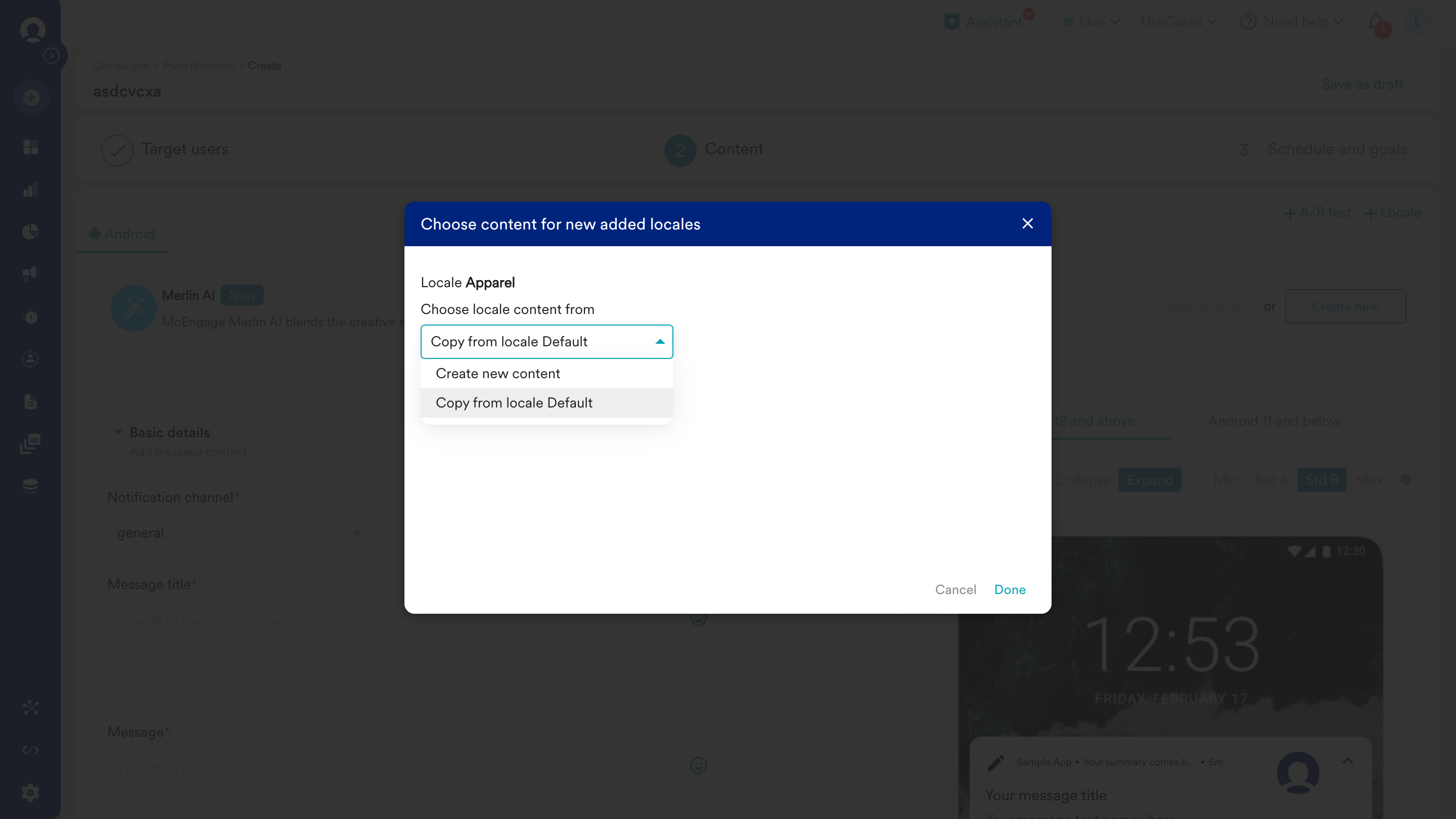Select the Std B preview size
Screen dimensions: 1456x819
[1322, 480]
